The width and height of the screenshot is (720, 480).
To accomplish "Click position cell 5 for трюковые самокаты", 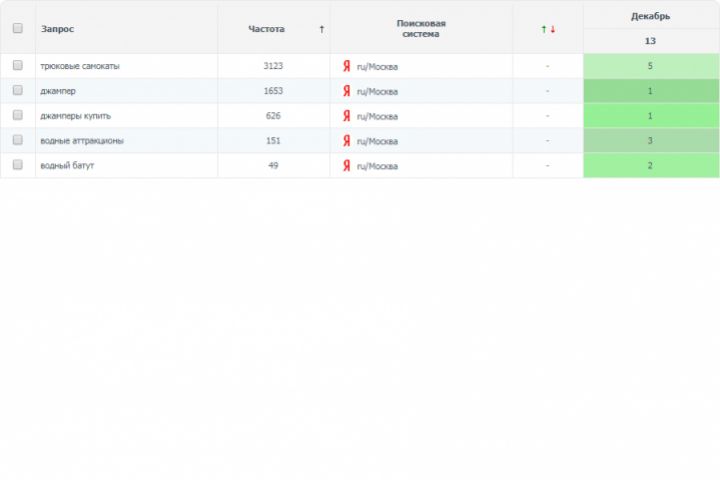I will point(651,66).
